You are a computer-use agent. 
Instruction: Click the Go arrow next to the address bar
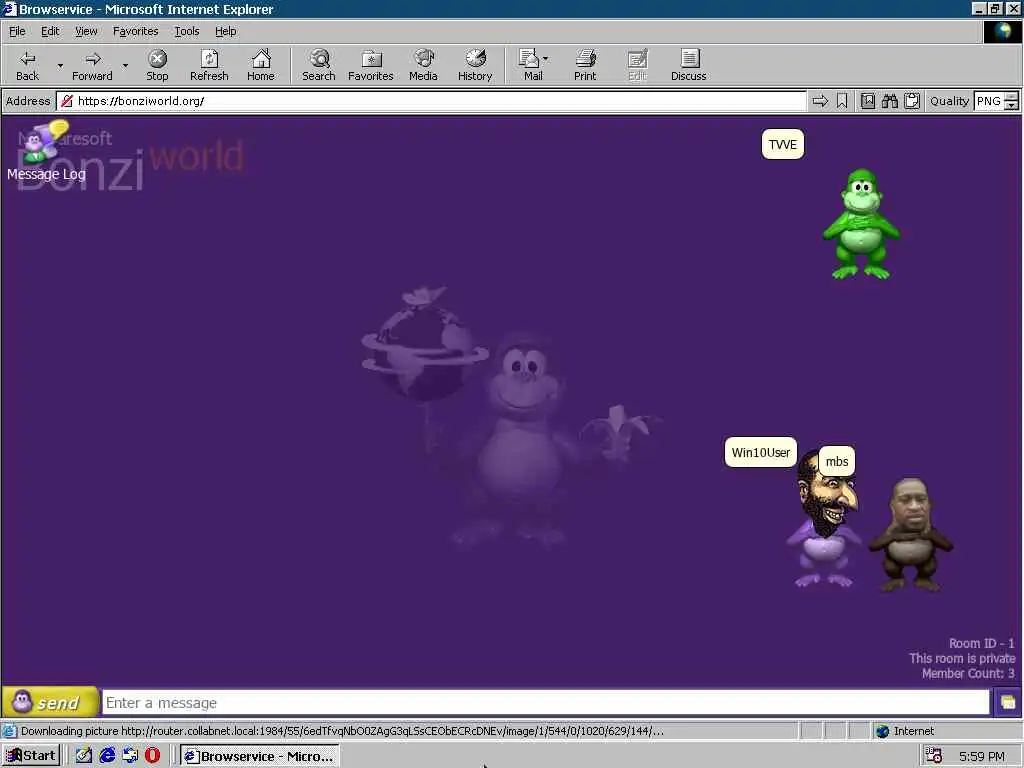click(820, 101)
